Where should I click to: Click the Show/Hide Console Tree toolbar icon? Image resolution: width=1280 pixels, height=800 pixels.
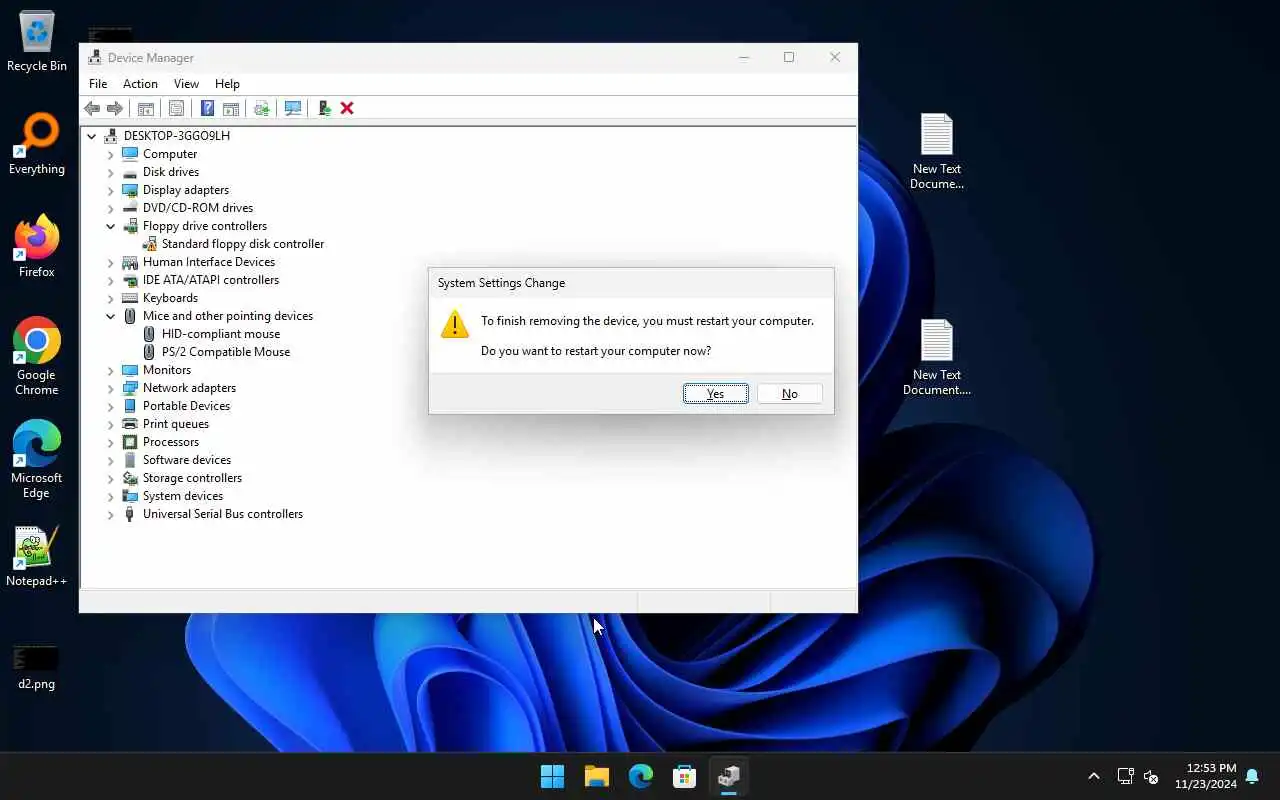pyautogui.click(x=145, y=108)
